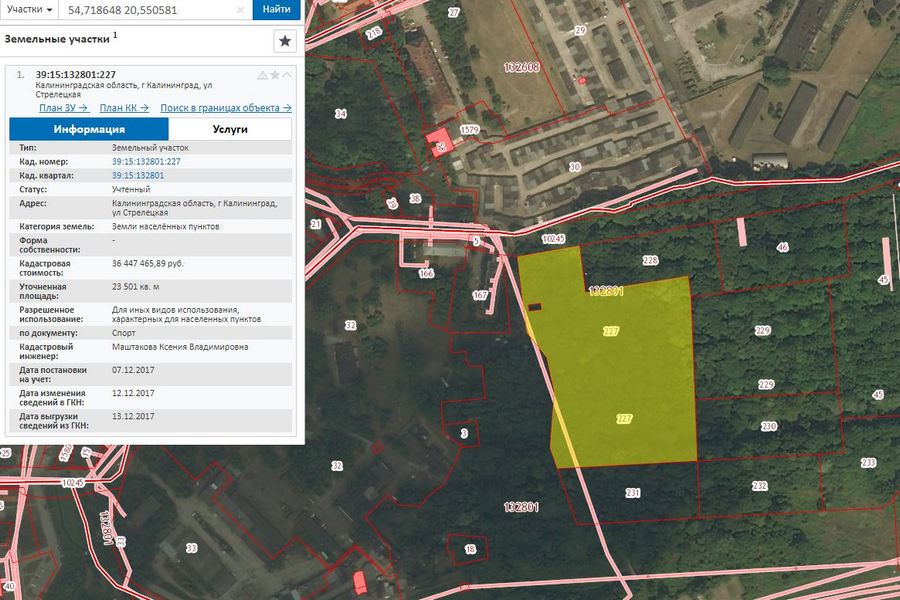The image size is (900, 600).
Task: Click the highlighted yellow parcel 227 on the map
Action: tap(620, 370)
